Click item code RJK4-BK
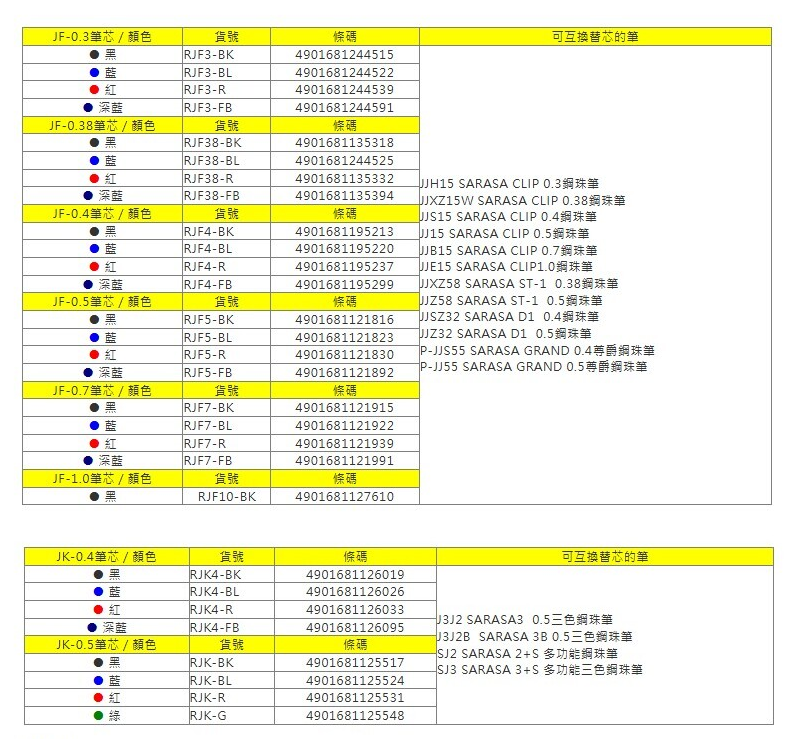The image size is (803, 739). [x=216, y=575]
